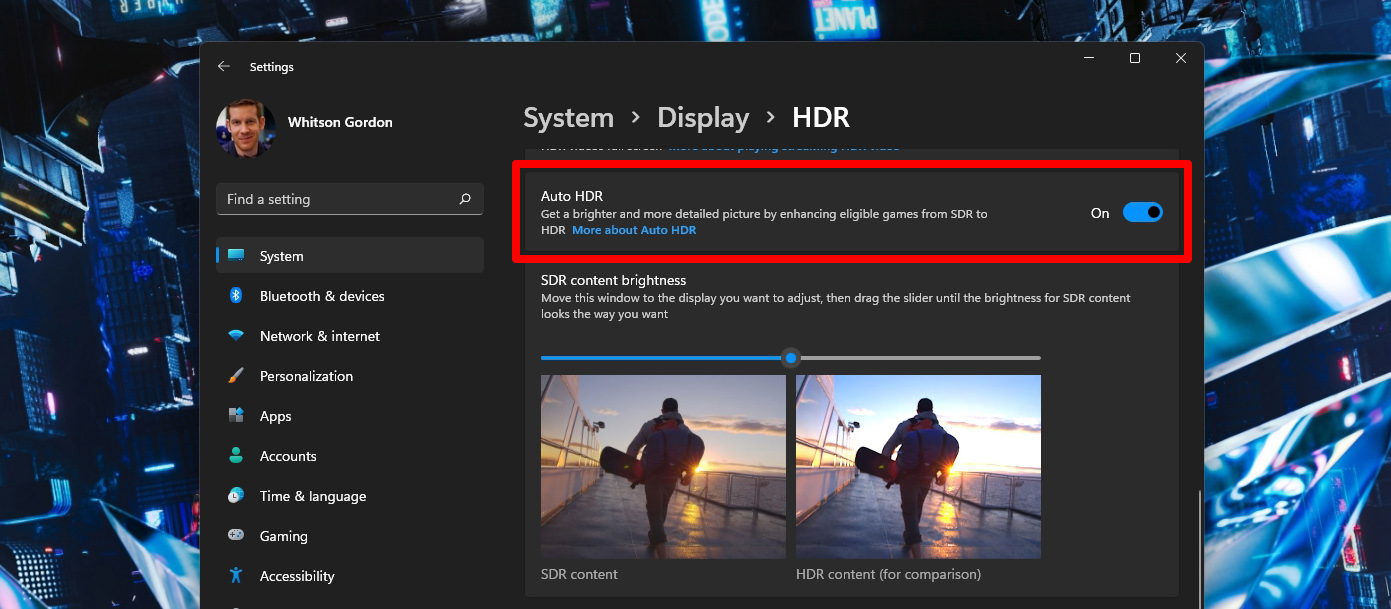
Task: Turn off the Auto HDR toggle
Action: [1142, 212]
